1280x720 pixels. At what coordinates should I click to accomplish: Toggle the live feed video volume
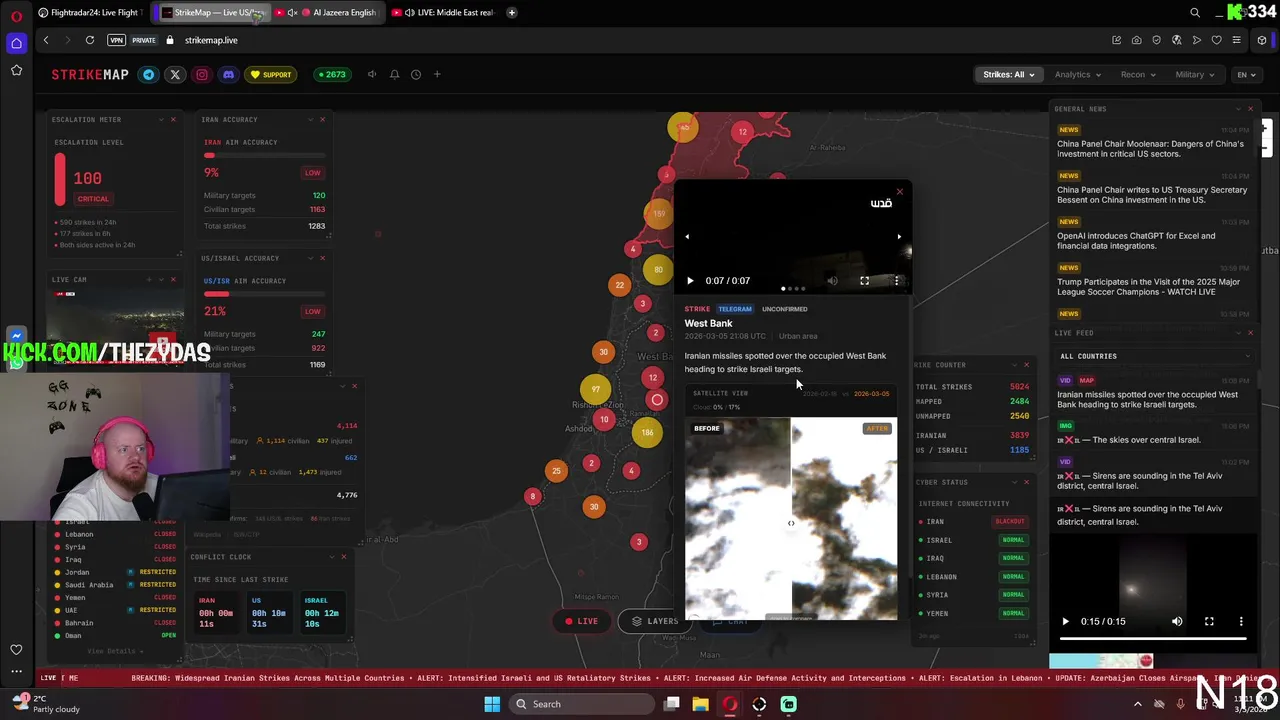click(x=1177, y=621)
